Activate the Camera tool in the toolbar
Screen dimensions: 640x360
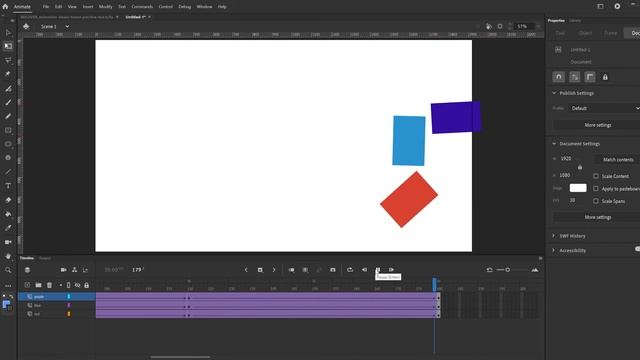(x=8, y=242)
